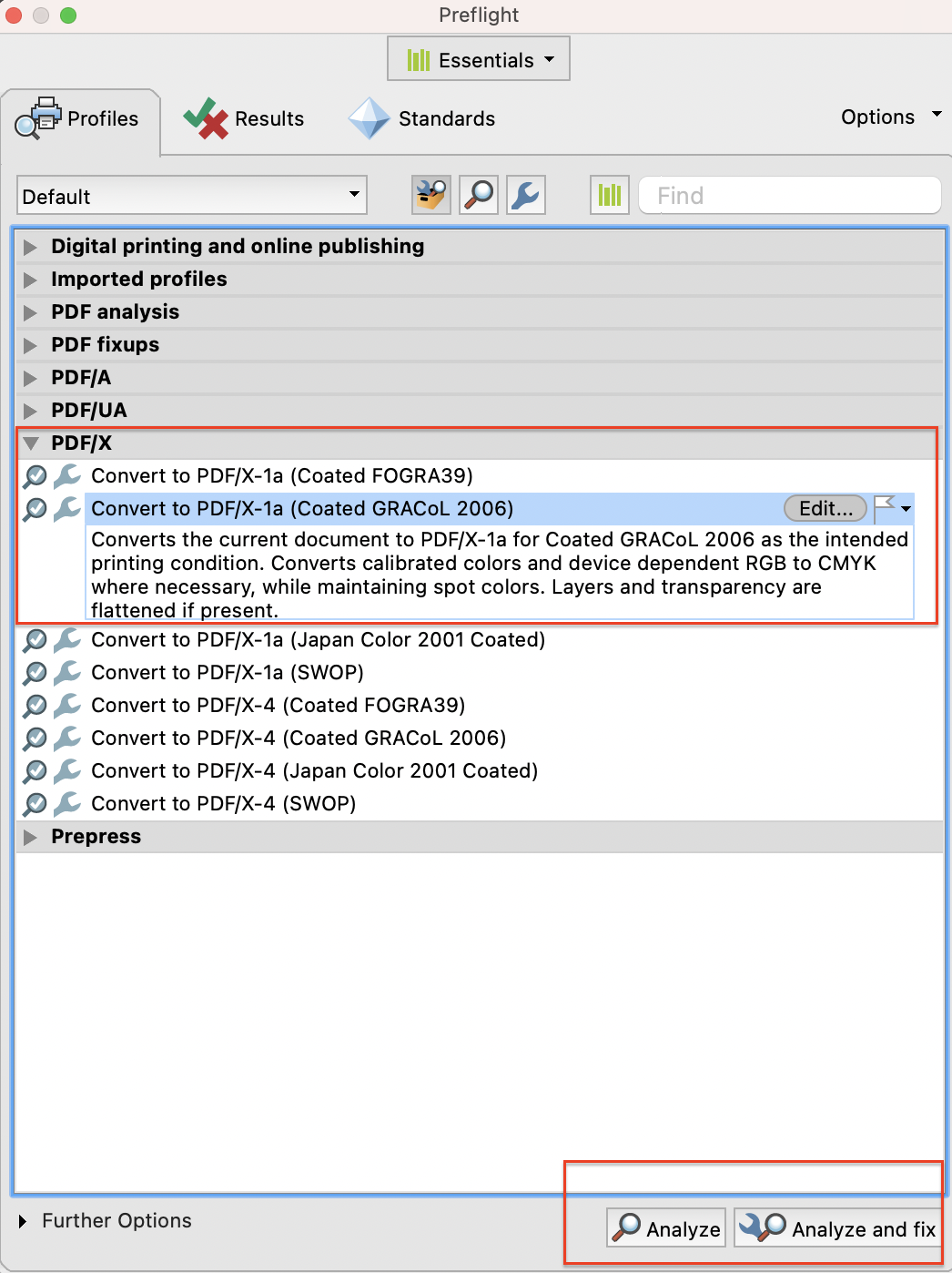Click the Edit... button on selected profile
Viewport: 952px width, 1273px height.
tap(825, 508)
